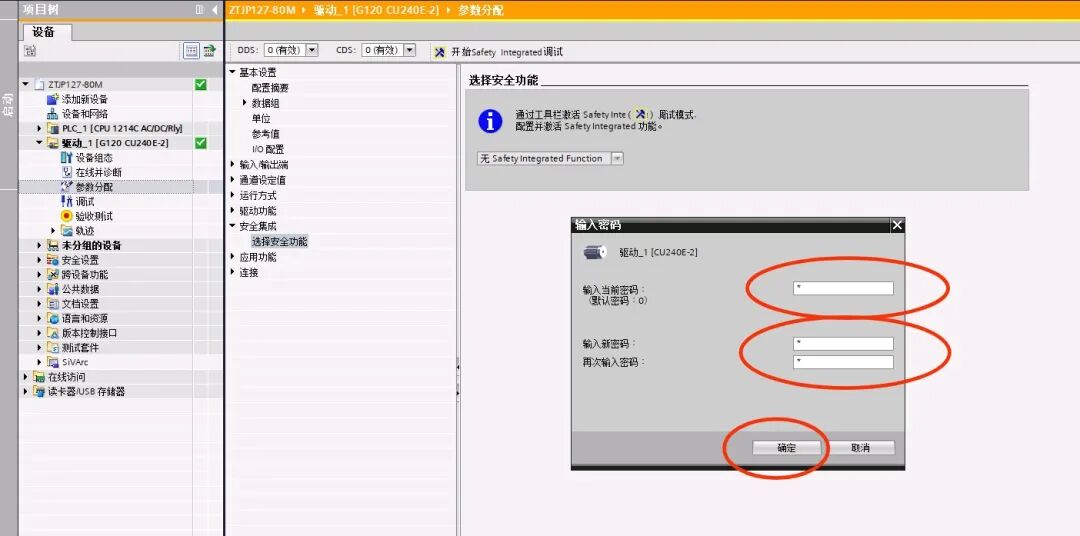Click the 读卡器/USB 存储器 (card reader) icon

[x=39, y=391]
